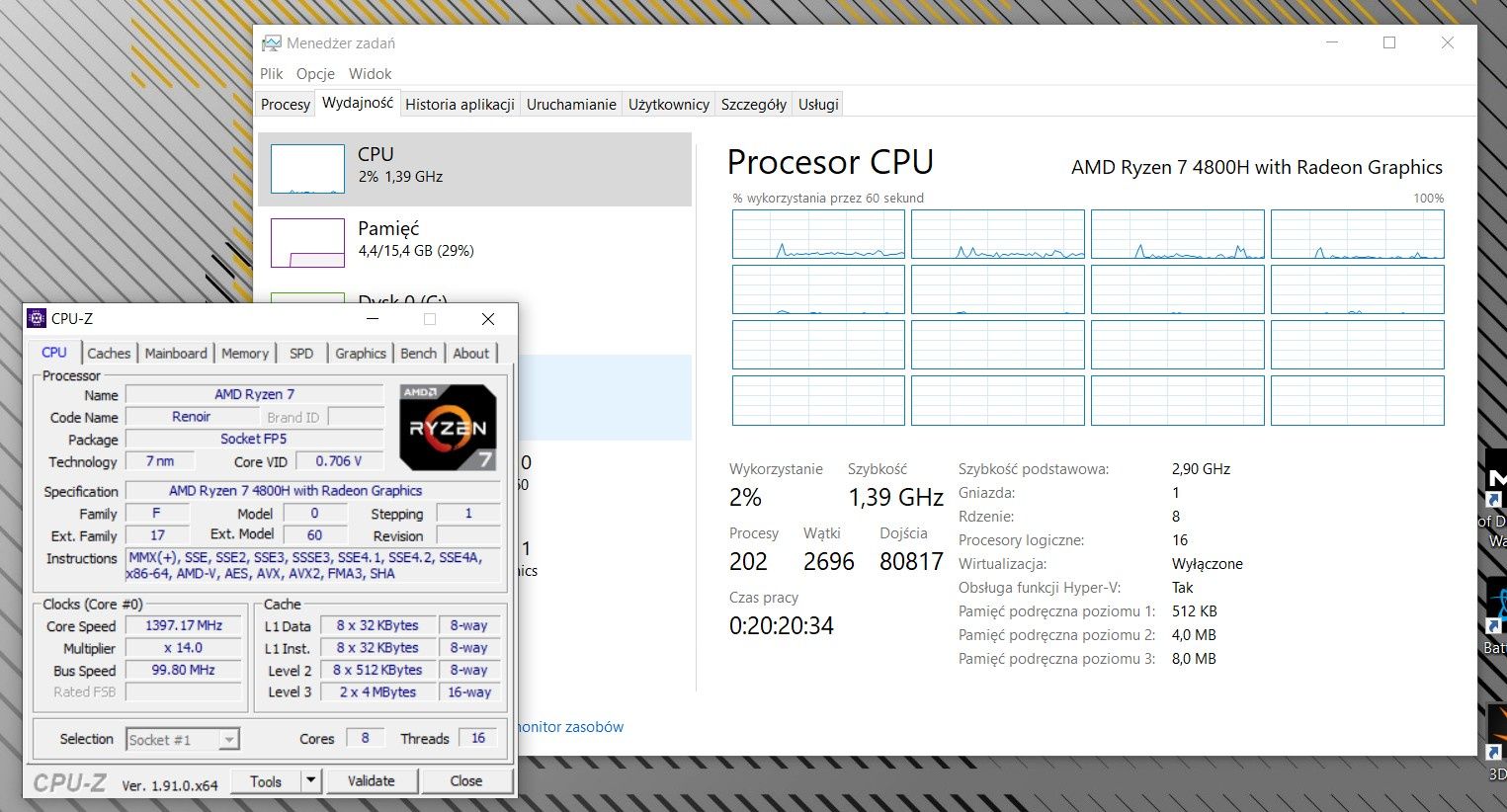Screen dimensions: 1507x812
Task: Select the CPU tab in CPU-Z
Action: coord(54,353)
